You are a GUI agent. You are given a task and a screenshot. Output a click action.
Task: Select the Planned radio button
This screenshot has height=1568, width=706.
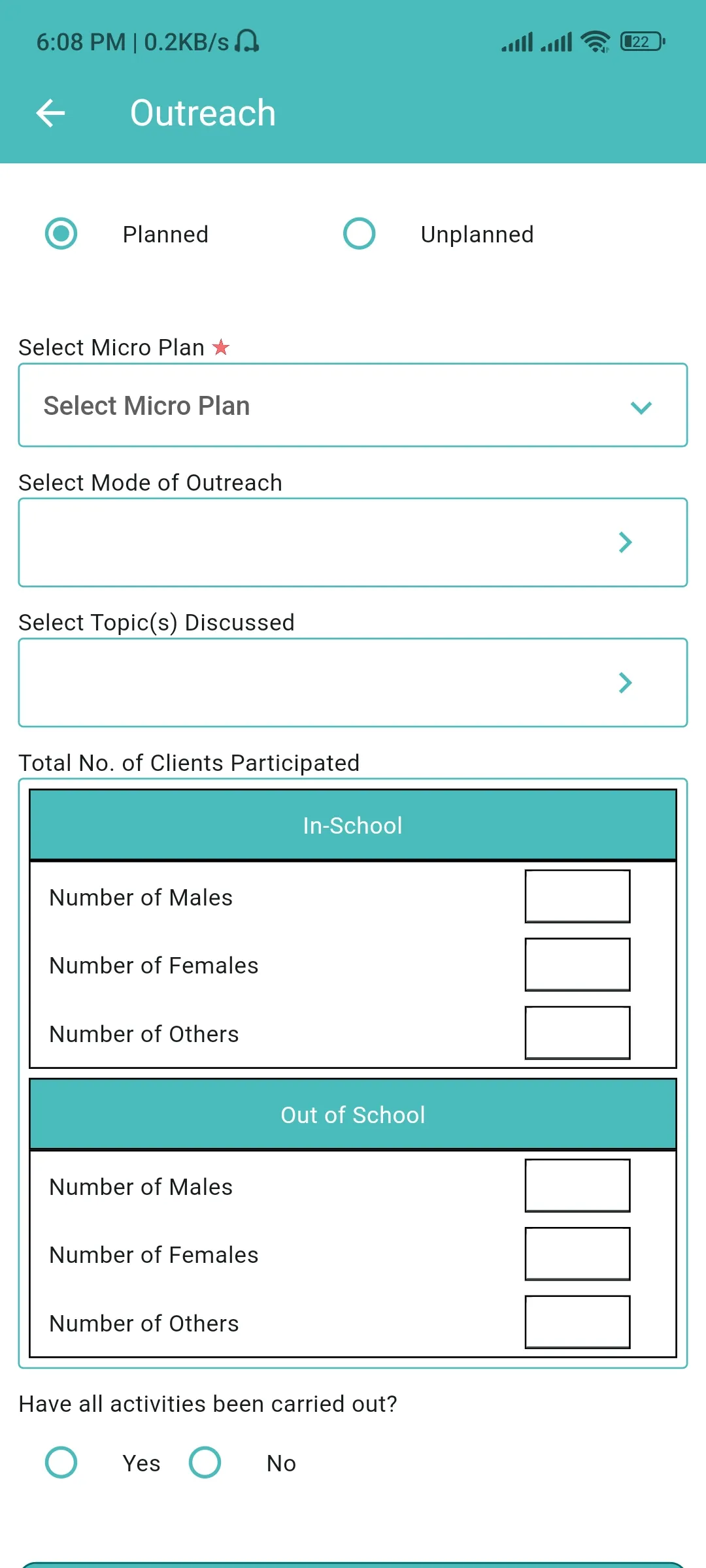point(61,234)
